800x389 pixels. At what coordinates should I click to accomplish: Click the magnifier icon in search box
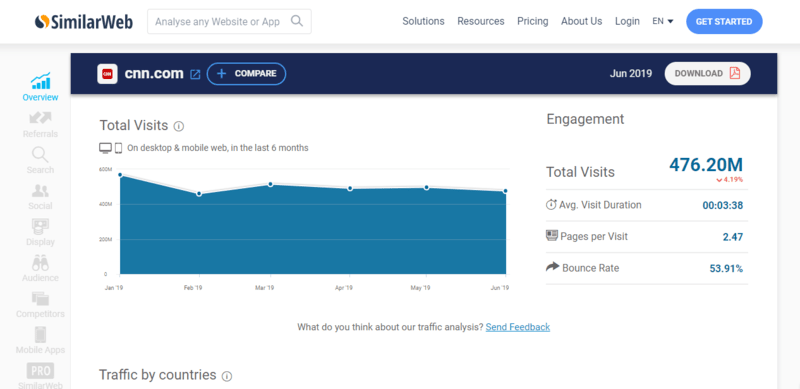coord(296,21)
